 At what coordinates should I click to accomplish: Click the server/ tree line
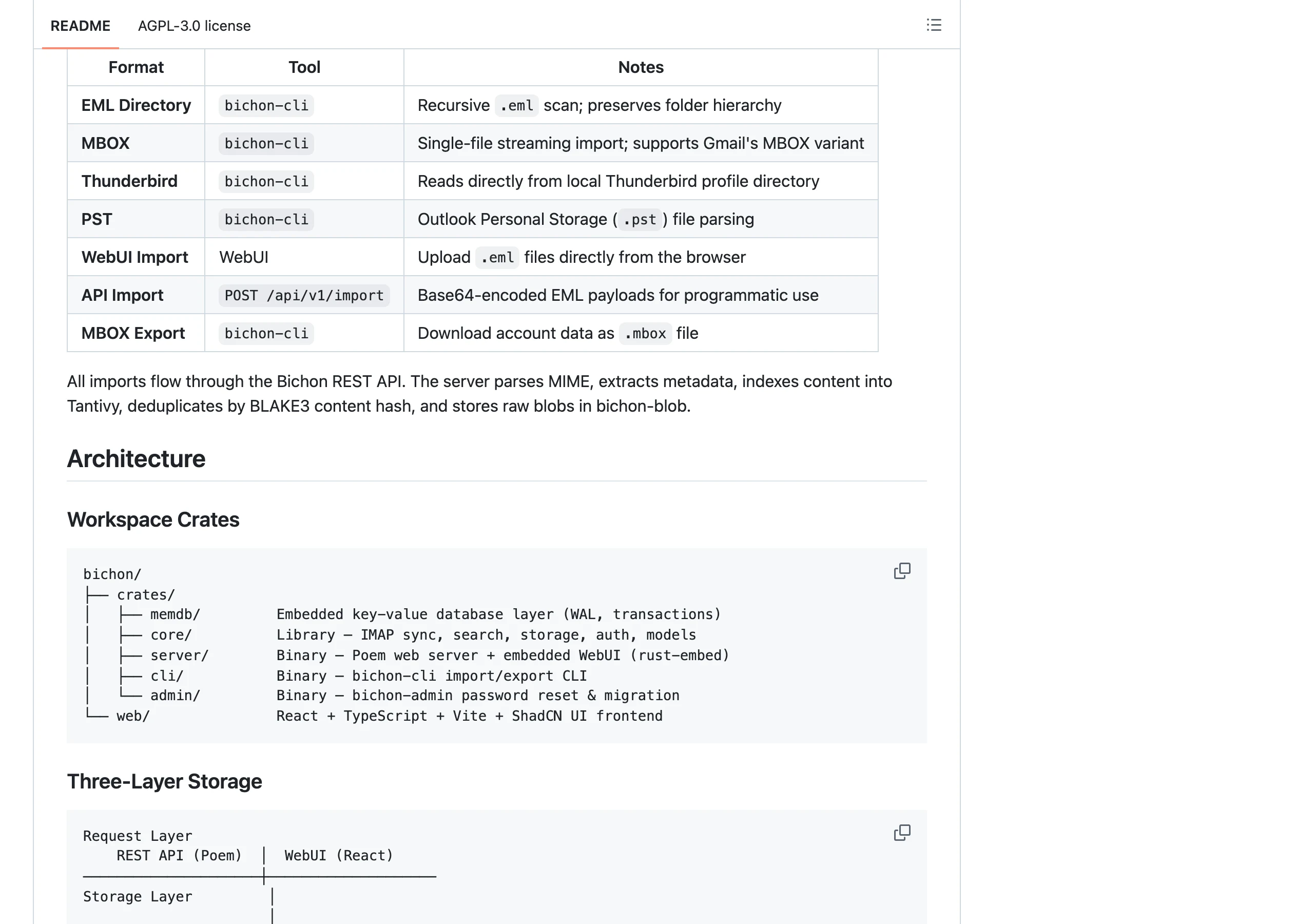pos(180,656)
